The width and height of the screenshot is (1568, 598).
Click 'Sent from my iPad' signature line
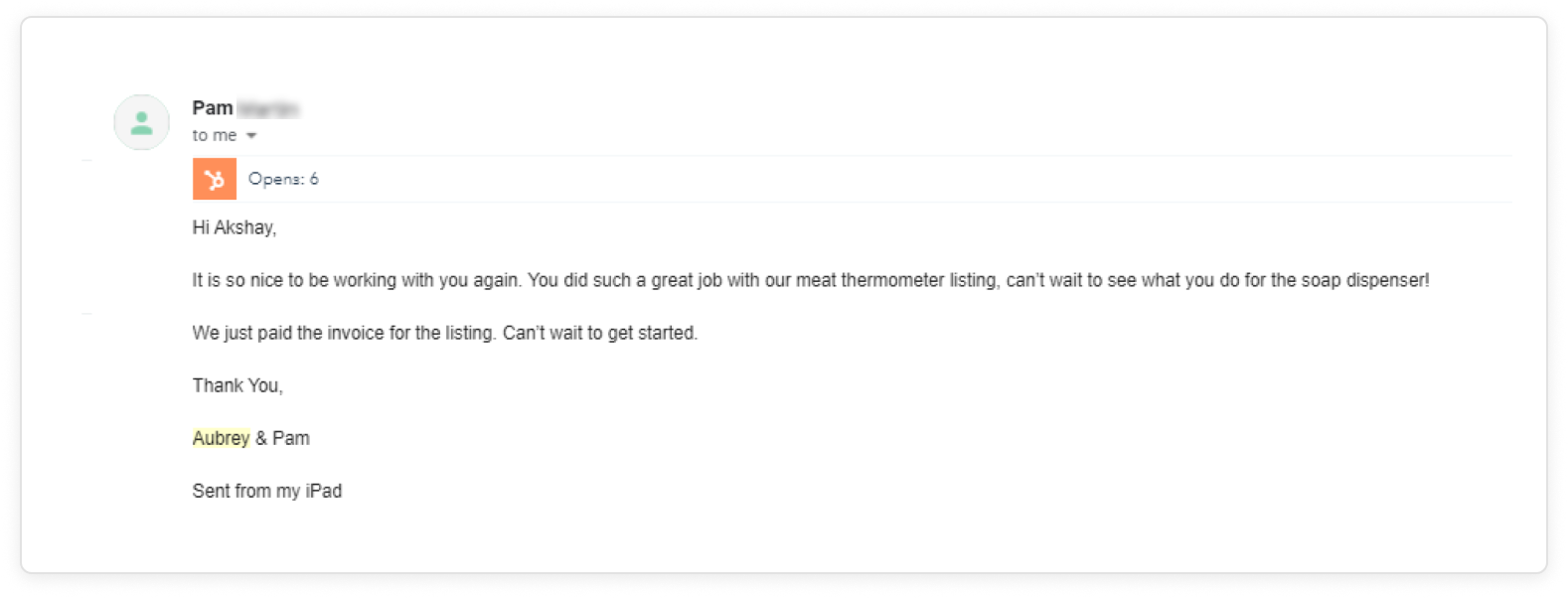(x=267, y=491)
